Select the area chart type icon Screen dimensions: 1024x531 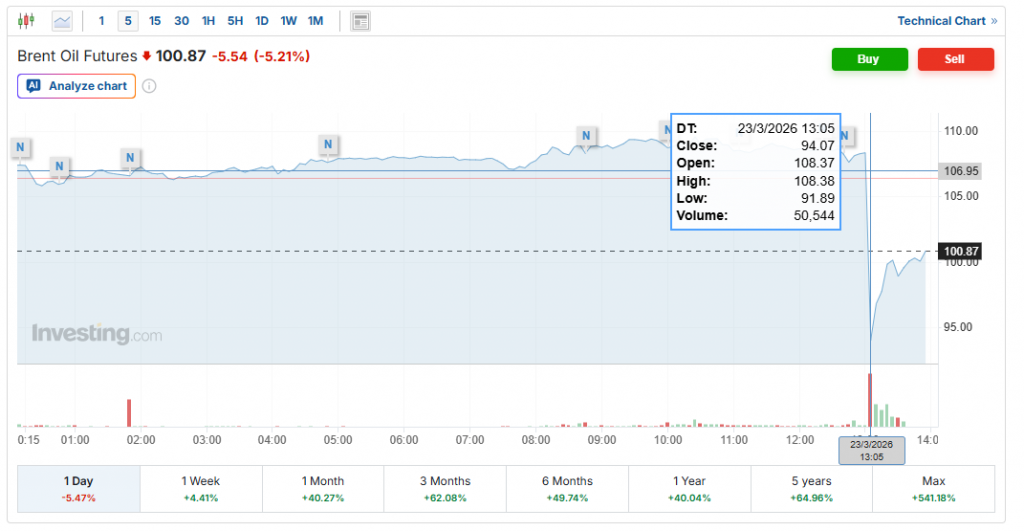pyautogui.click(x=62, y=21)
